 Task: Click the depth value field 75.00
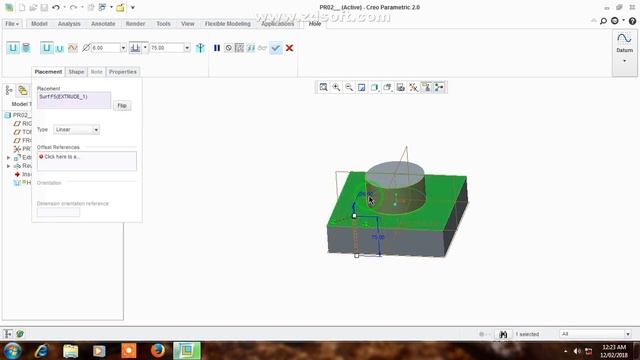(x=167, y=48)
